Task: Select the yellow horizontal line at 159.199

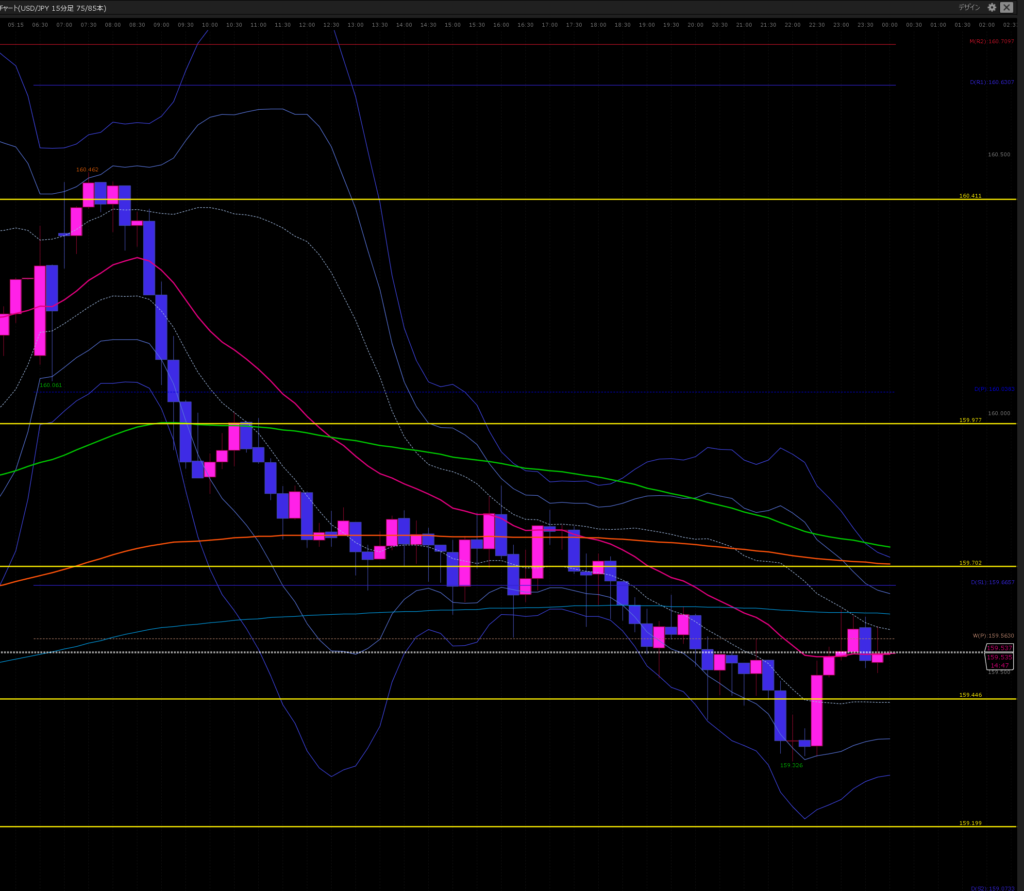Action: [x=500, y=826]
